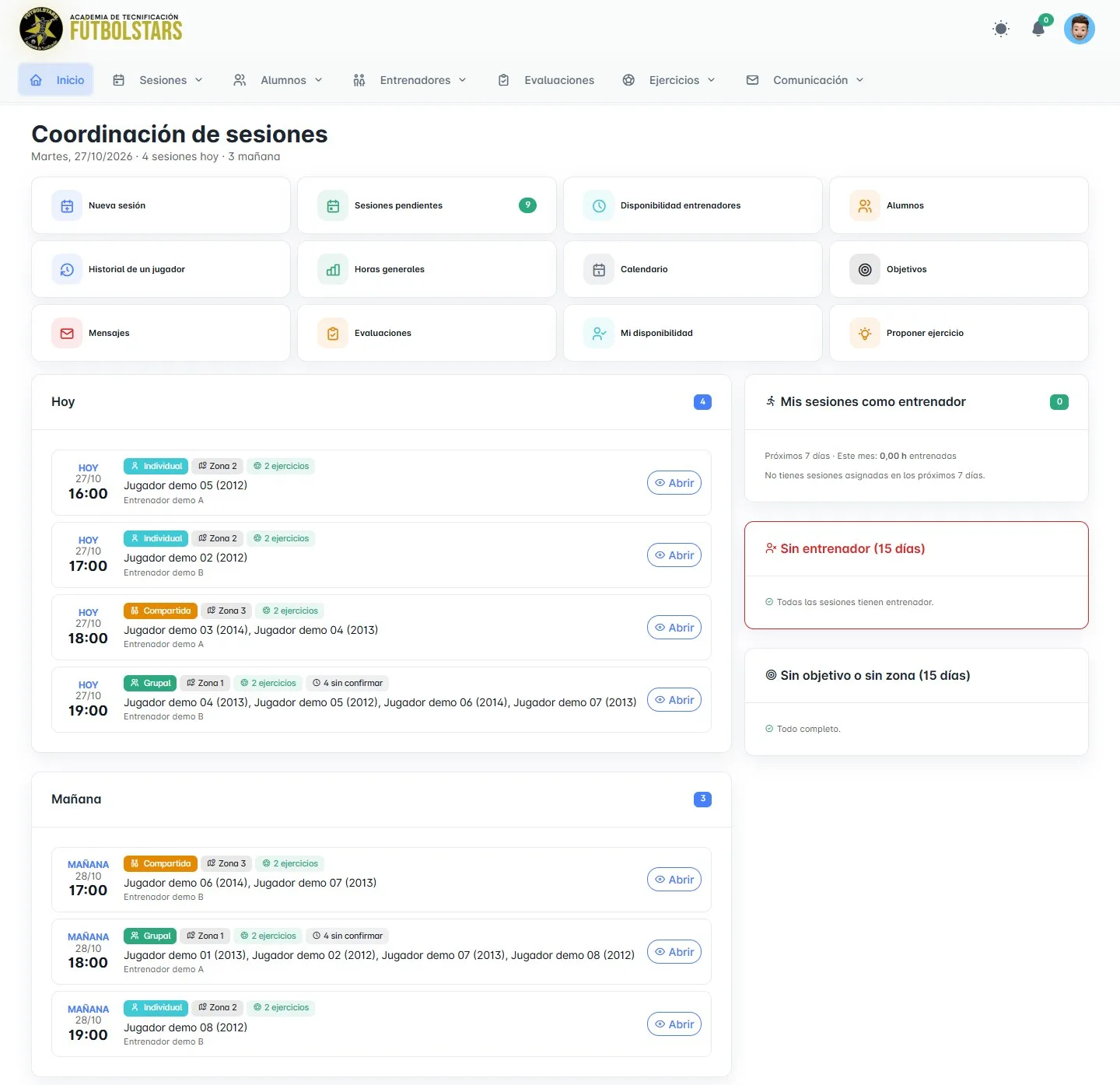Click the 'Mis sesiones como entrenador' heading

873,402
